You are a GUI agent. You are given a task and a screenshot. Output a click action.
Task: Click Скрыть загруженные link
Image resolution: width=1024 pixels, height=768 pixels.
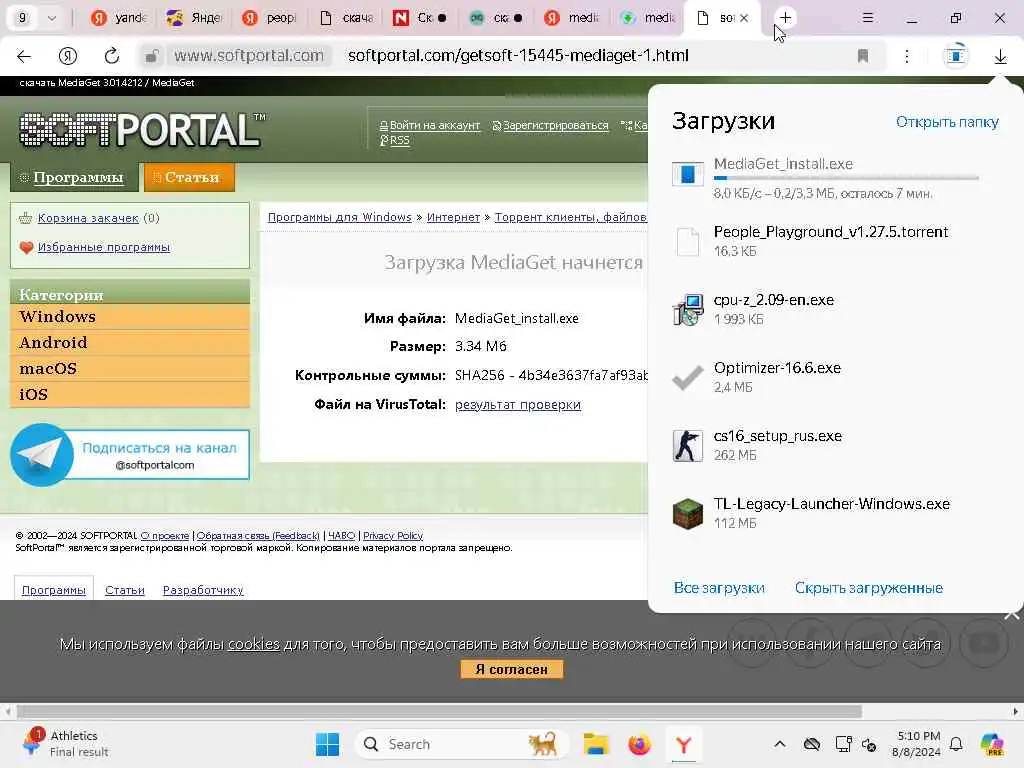(869, 588)
